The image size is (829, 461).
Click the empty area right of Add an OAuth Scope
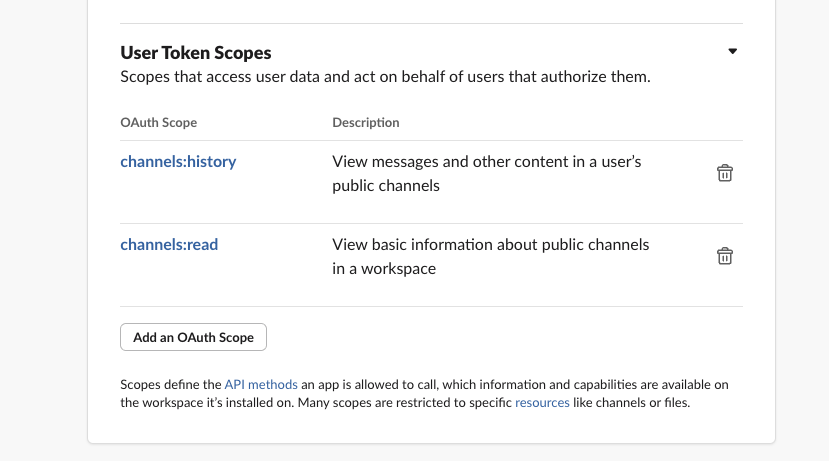502,337
